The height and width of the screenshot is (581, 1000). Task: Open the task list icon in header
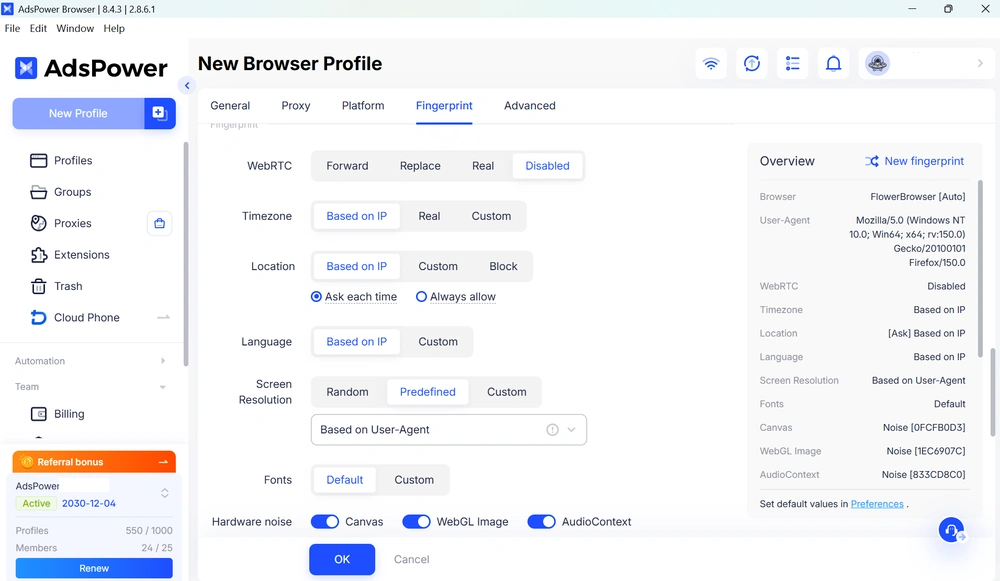pyautogui.click(x=793, y=64)
